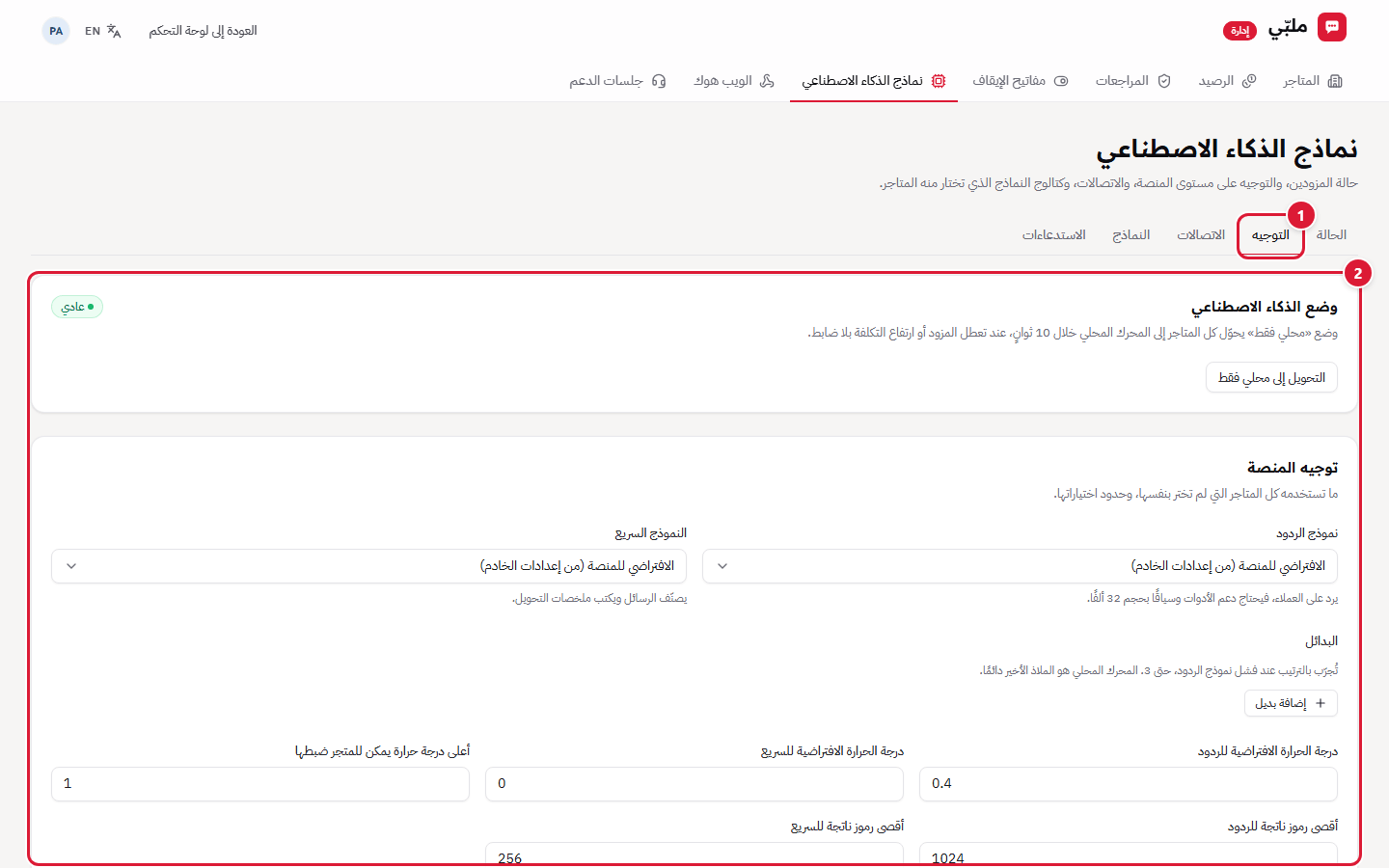The height and width of the screenshot is (868, 1389).
Task: Open the الرصيد navigation item
Action: click(x=1227, y=81)
